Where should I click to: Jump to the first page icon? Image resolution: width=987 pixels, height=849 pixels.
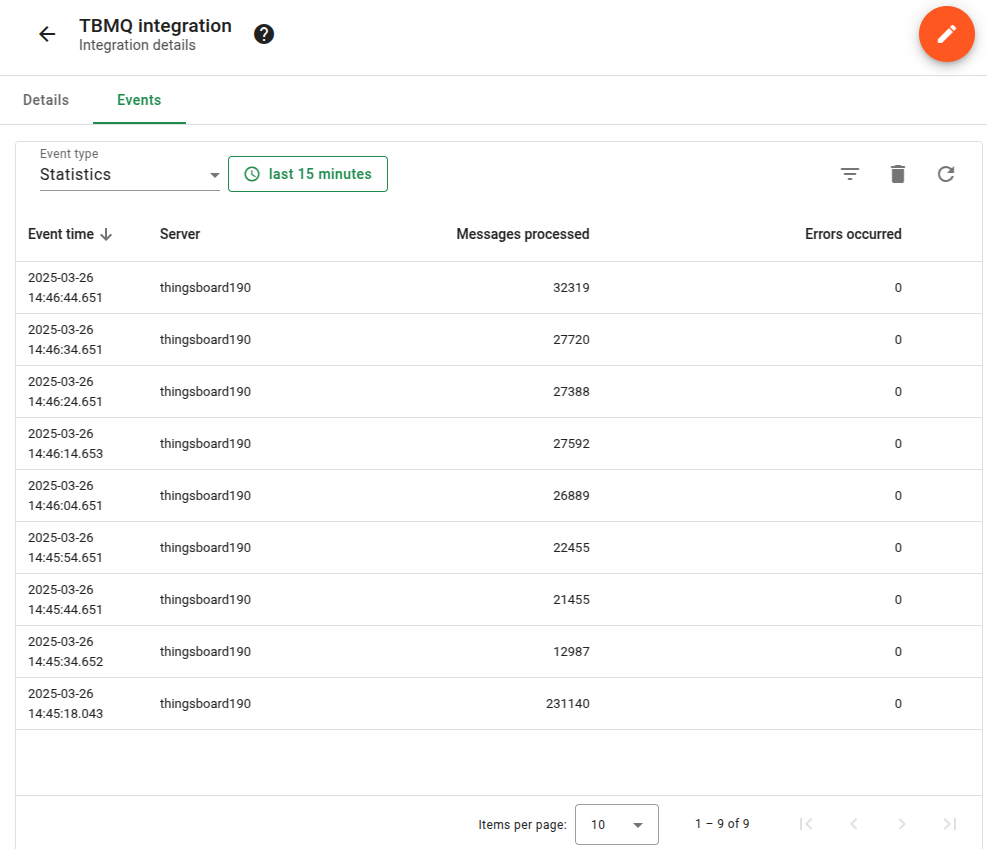pos(806,824)
